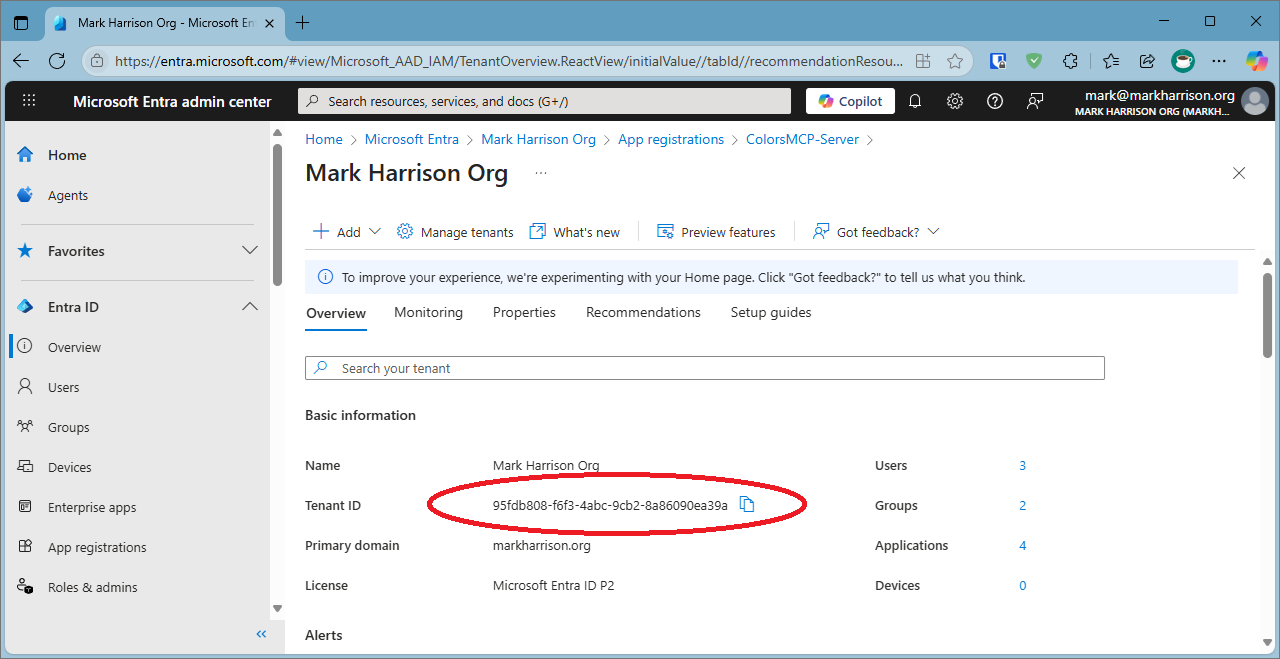
Task: Open App registrations breadcrumb link
Action: pyautogui.click(x=670, y=140)
